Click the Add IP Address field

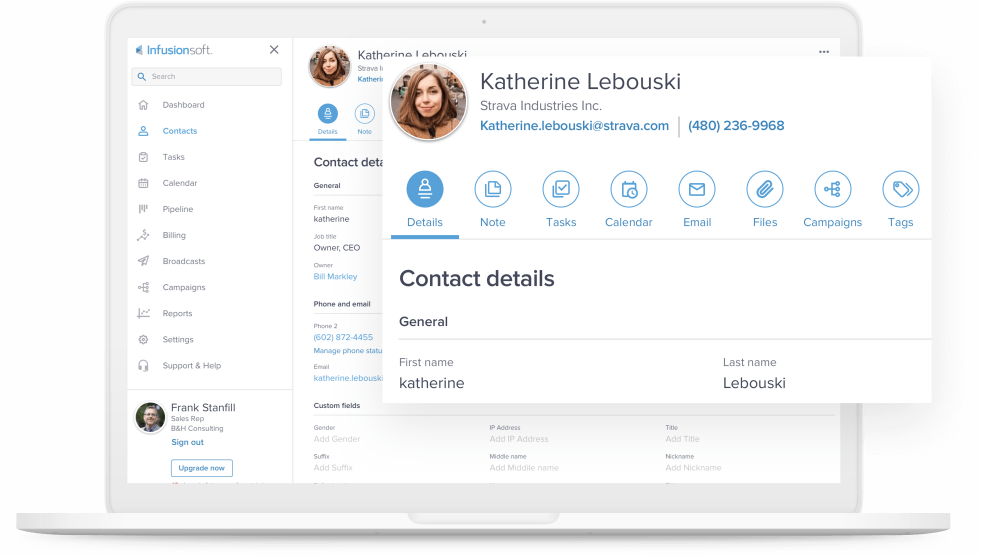(x=519, y=439)
